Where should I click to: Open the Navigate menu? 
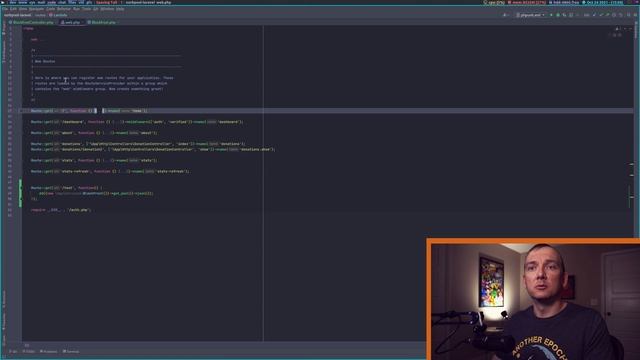coord(36,9)
